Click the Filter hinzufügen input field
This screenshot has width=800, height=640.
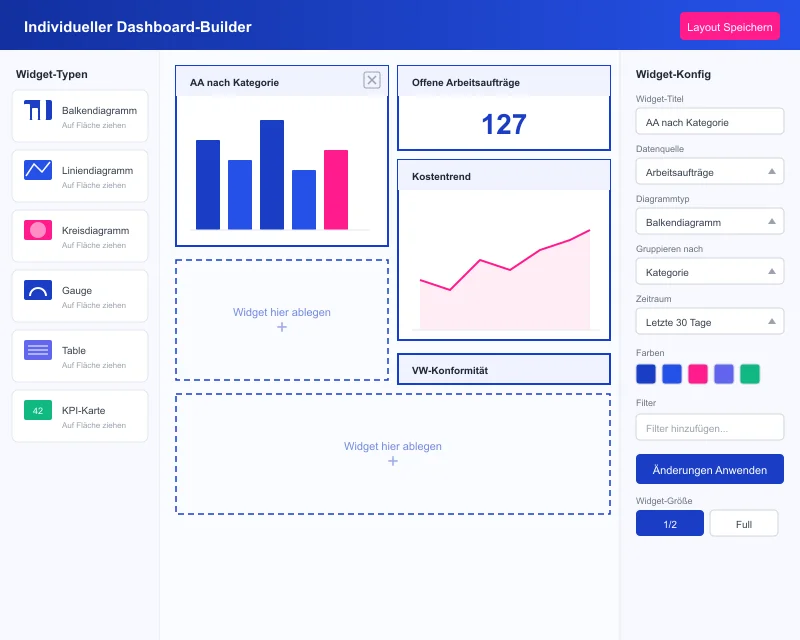click(x=709, y=427)
